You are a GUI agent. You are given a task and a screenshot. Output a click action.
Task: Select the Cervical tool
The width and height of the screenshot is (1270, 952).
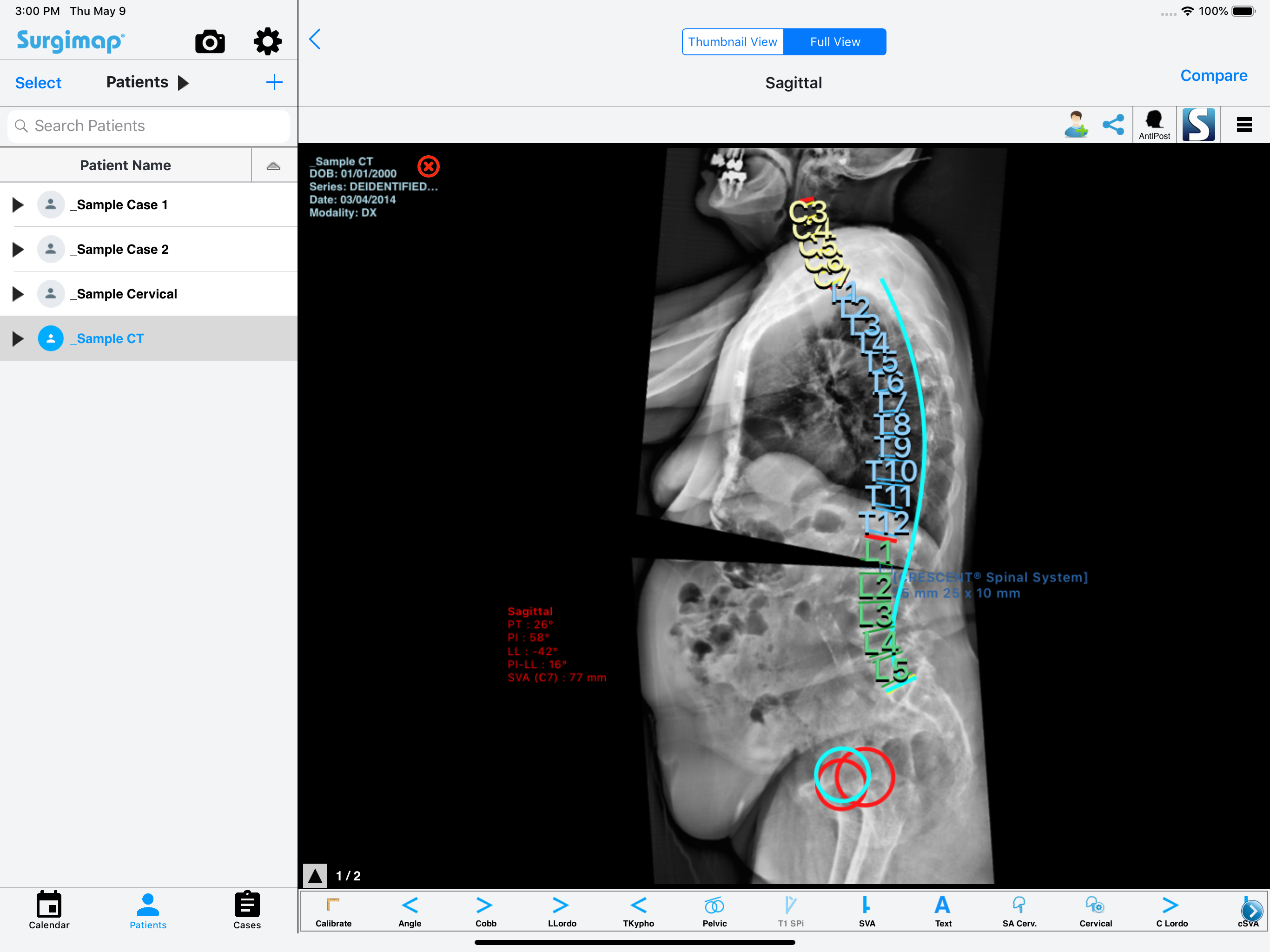point(1096,911)
